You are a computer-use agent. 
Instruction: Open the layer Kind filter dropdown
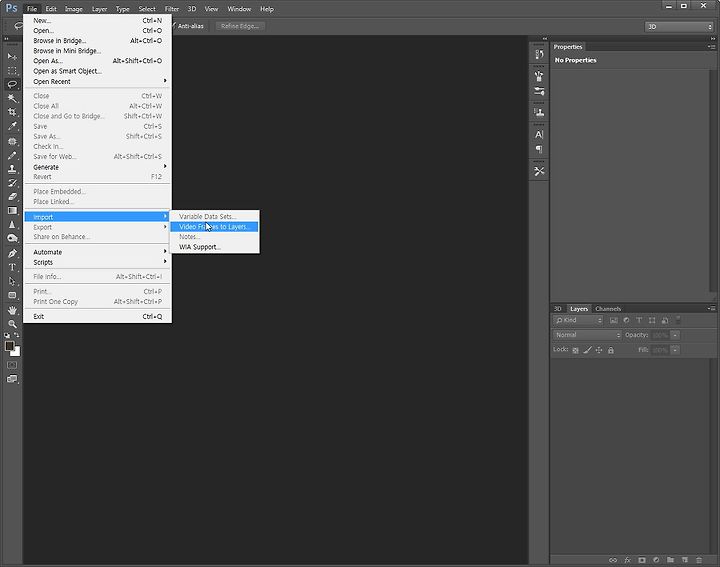click(578, 320)
